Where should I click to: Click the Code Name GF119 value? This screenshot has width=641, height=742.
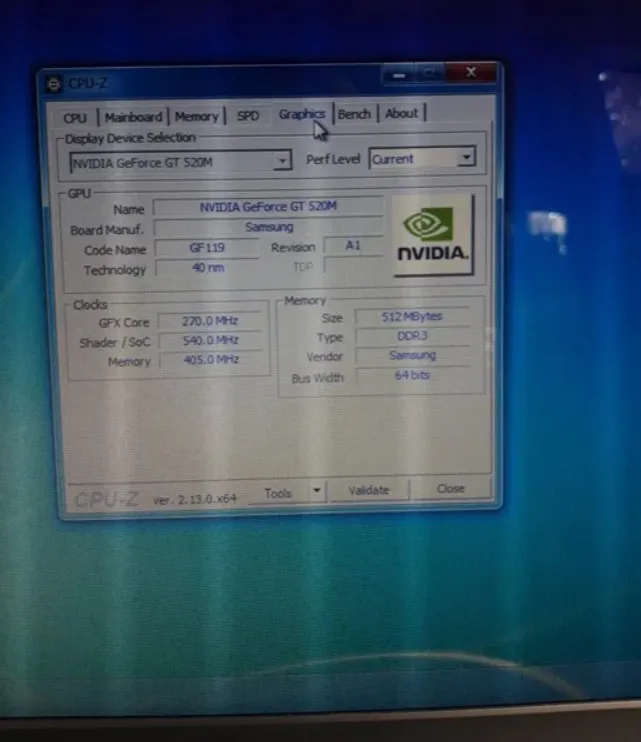coord(207,247)
